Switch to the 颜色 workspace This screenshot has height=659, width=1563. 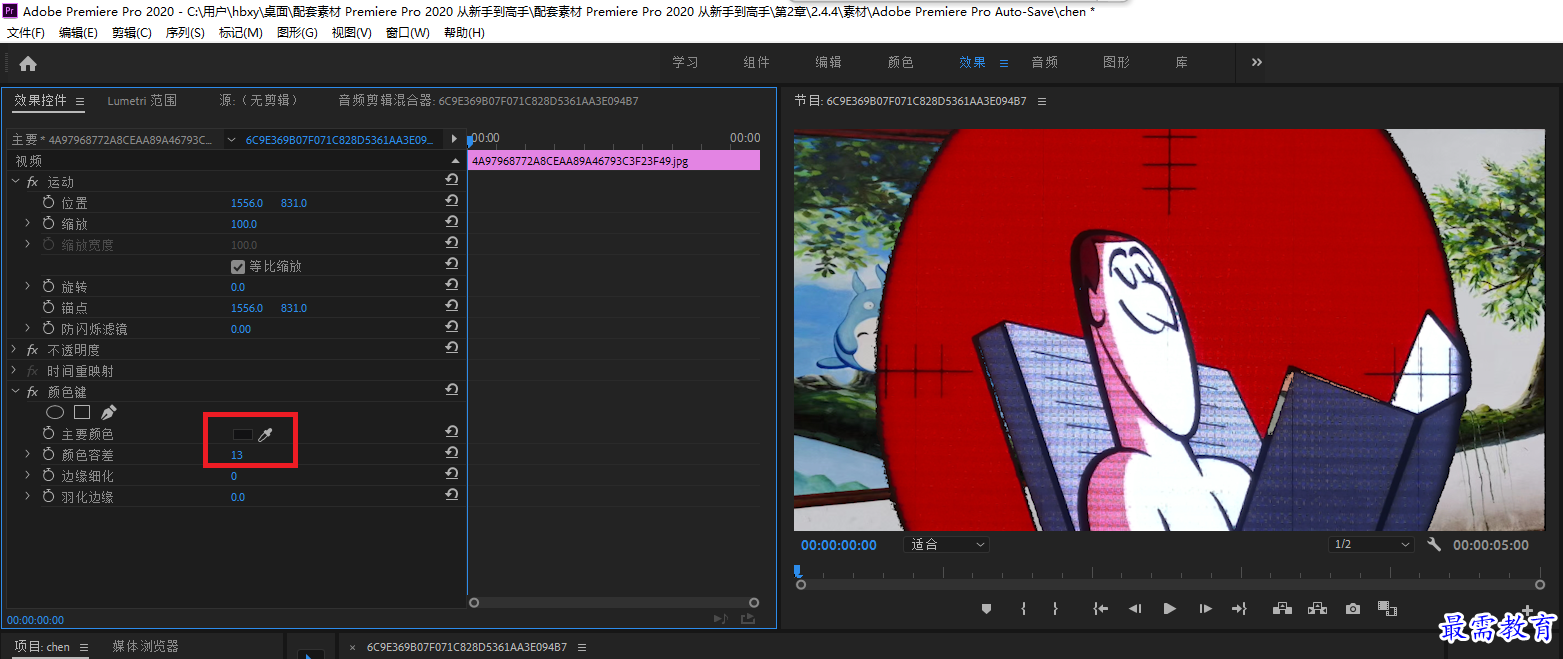(901, 62)
